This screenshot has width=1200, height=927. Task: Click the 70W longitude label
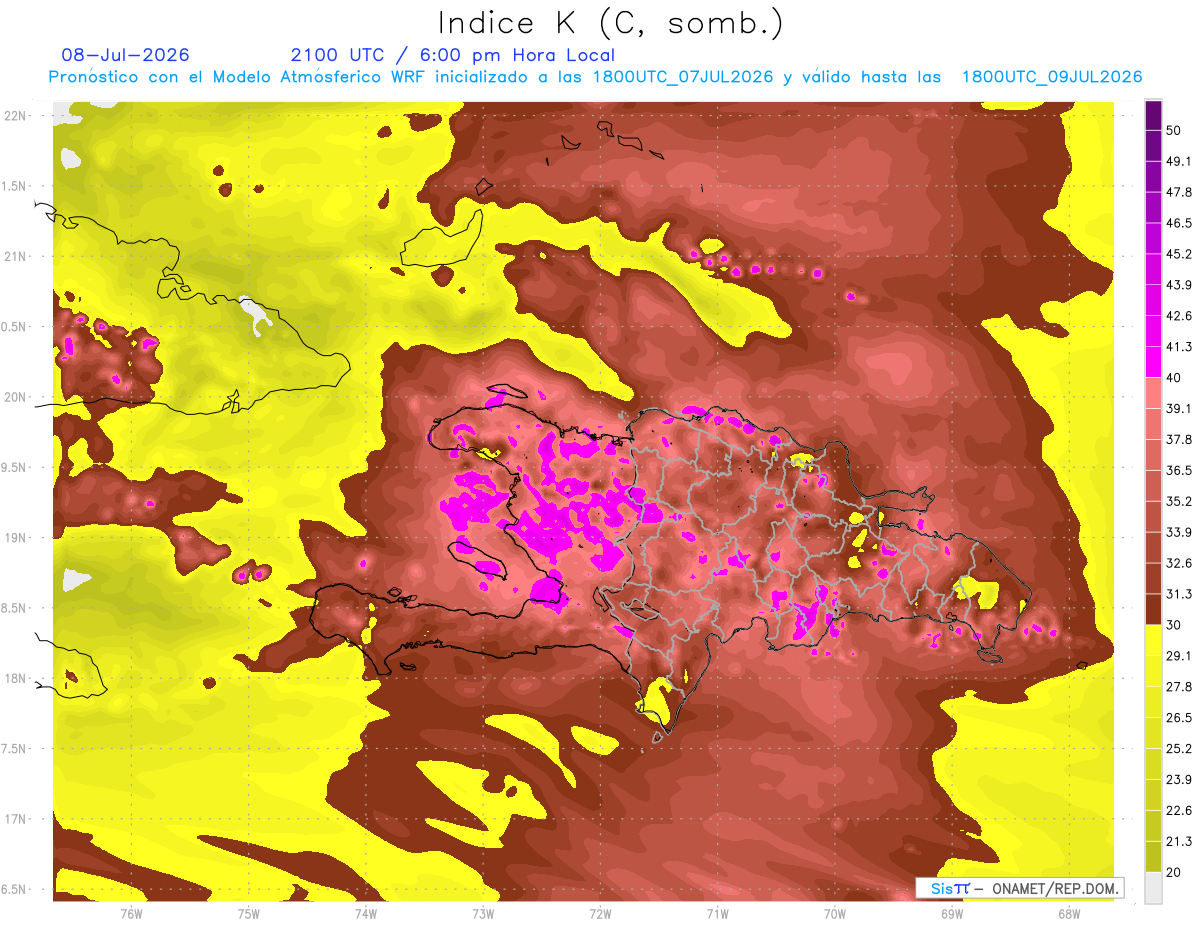835,913
